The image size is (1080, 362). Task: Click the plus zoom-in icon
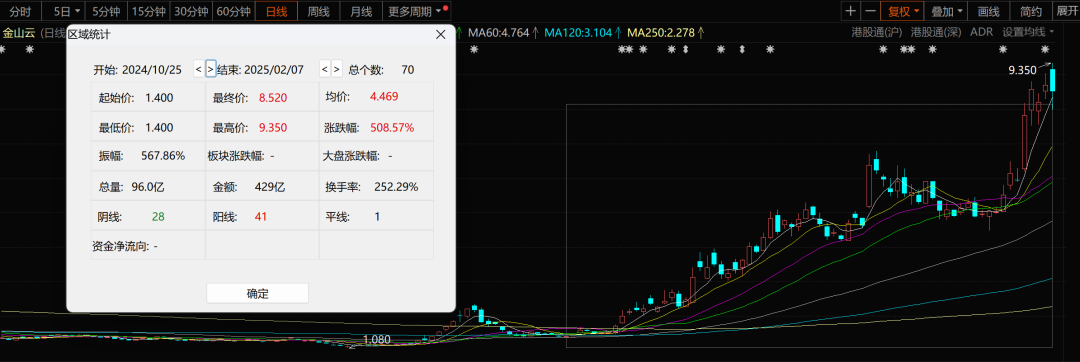click(x=851, y=11)
